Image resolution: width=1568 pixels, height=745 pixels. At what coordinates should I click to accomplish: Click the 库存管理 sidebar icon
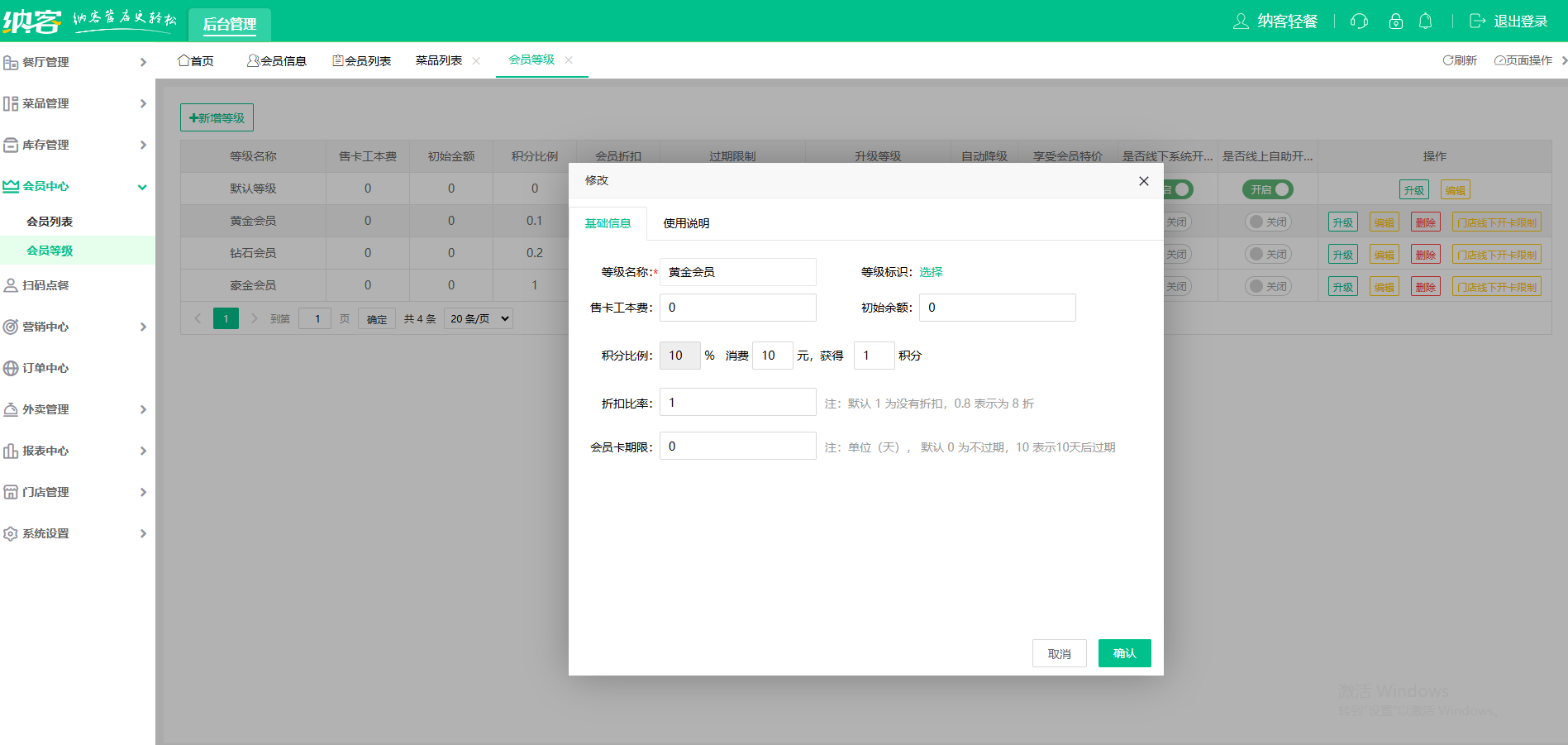pyautogui.click(x=11, y=145)
